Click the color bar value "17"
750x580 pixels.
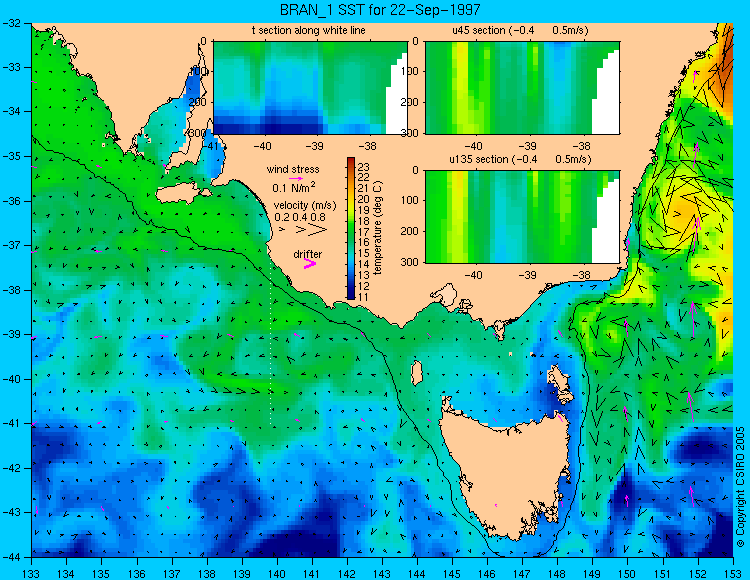(x=364, y=232)
